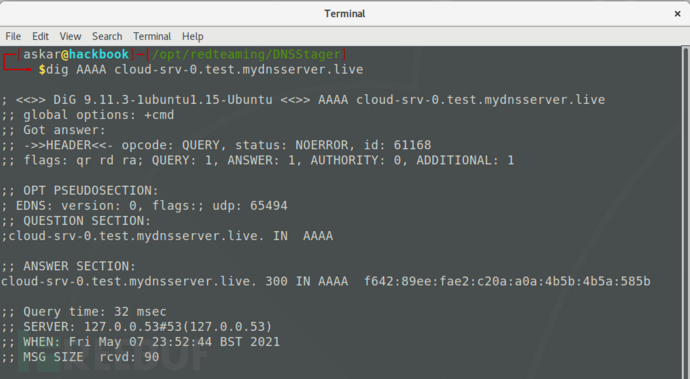The image size is (690, 379).
Task: Click the Query time: 32 msec line
Action: point(84,312)
